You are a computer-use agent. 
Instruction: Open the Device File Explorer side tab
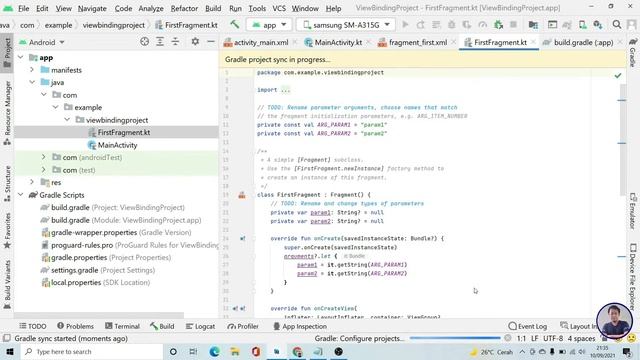pyautogui.click(x=633, y=276)
